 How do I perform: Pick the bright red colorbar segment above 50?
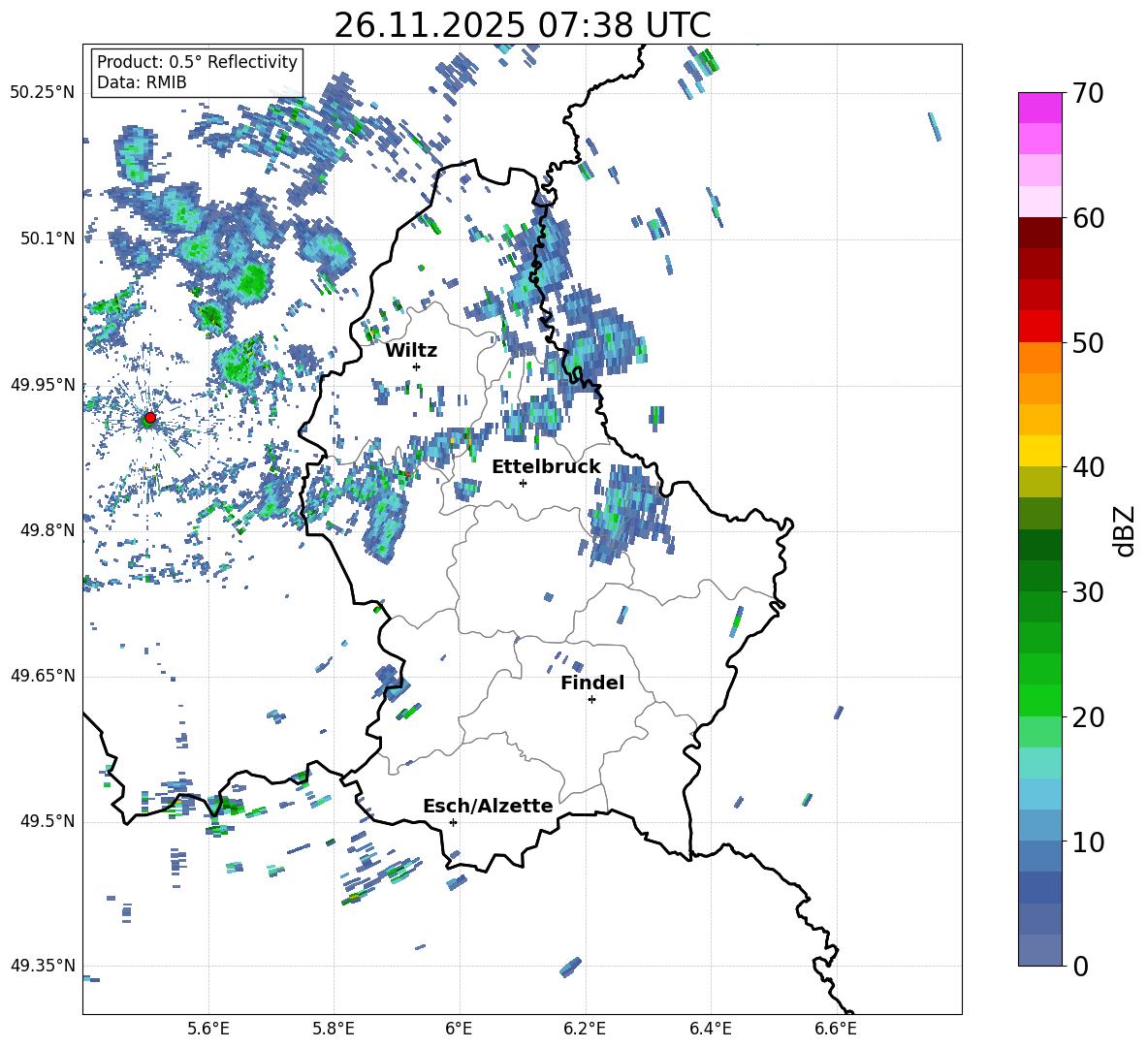pyautogui.click(x=1039, y=326)
